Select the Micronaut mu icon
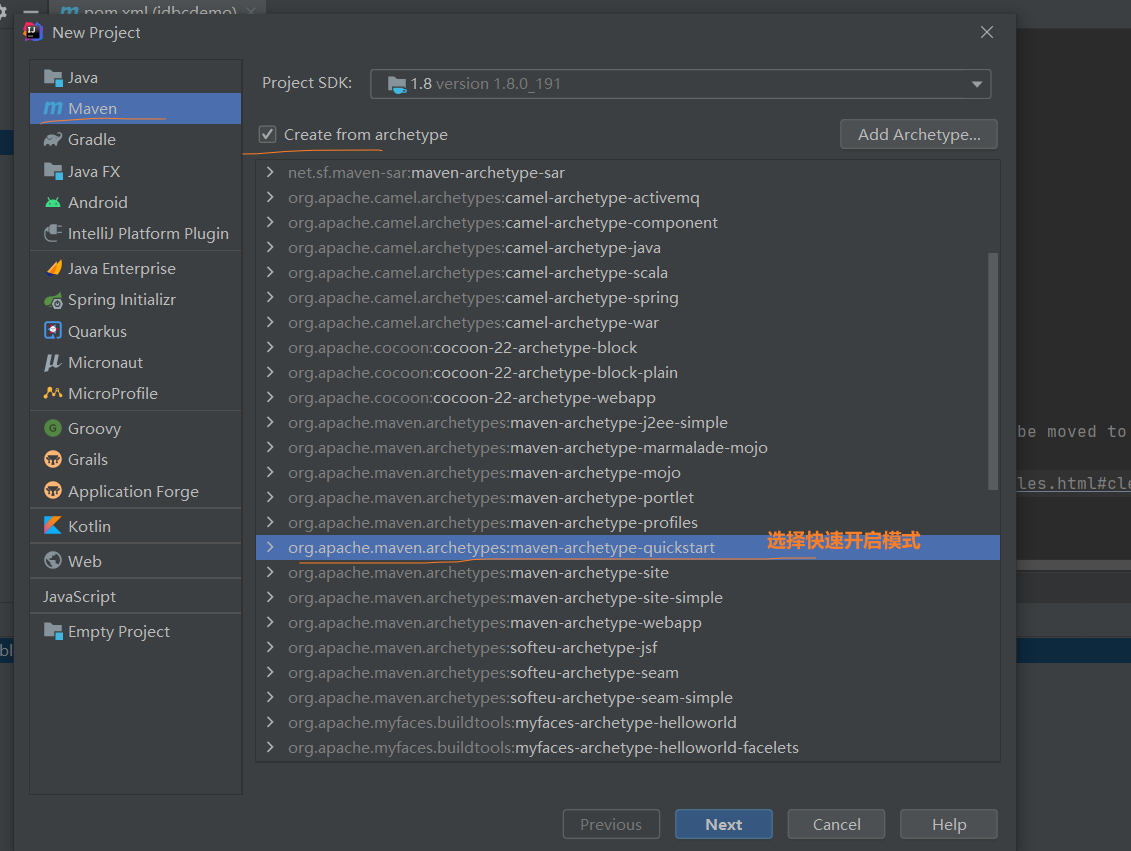The height and width of the screenshot is (851, 1131). click(53, 362)
